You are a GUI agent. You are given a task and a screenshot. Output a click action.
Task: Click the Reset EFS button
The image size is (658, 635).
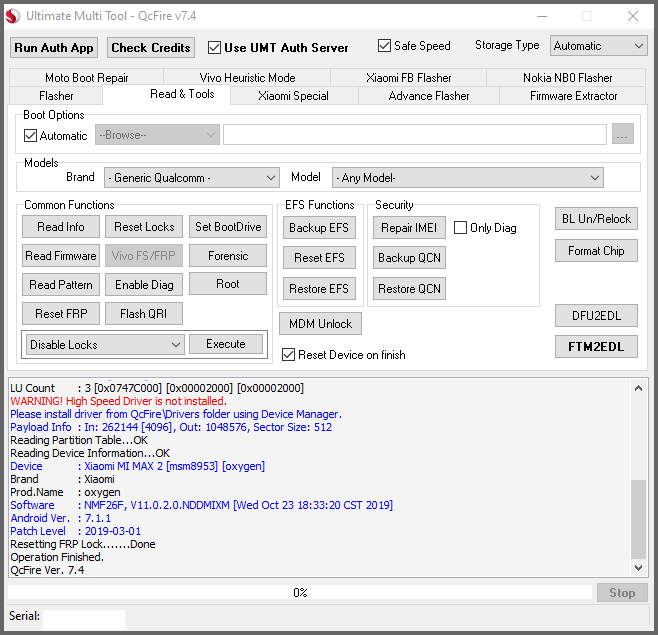(x=319, y=258)
